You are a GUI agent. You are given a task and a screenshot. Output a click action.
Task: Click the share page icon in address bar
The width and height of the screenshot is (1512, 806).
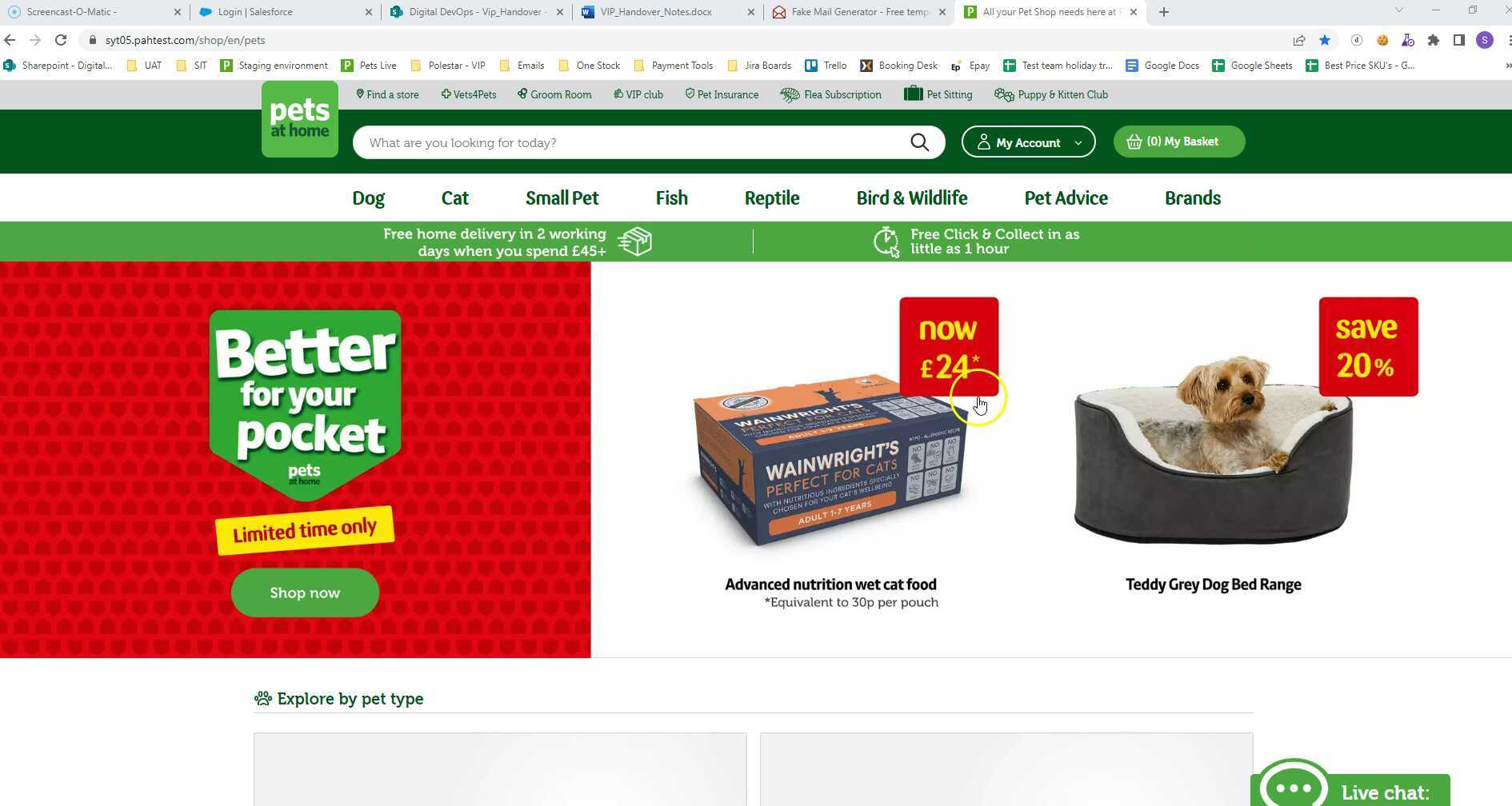[1299, 40]
